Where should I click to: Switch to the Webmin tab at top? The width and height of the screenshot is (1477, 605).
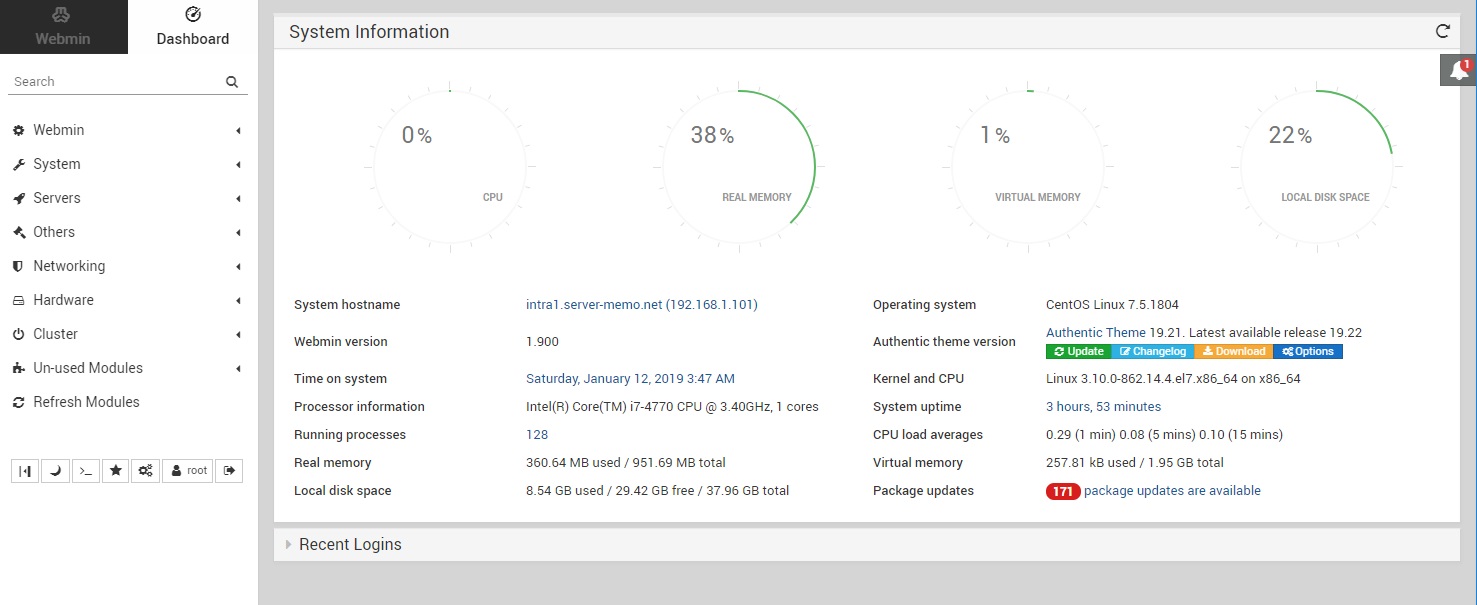point(63,27)
